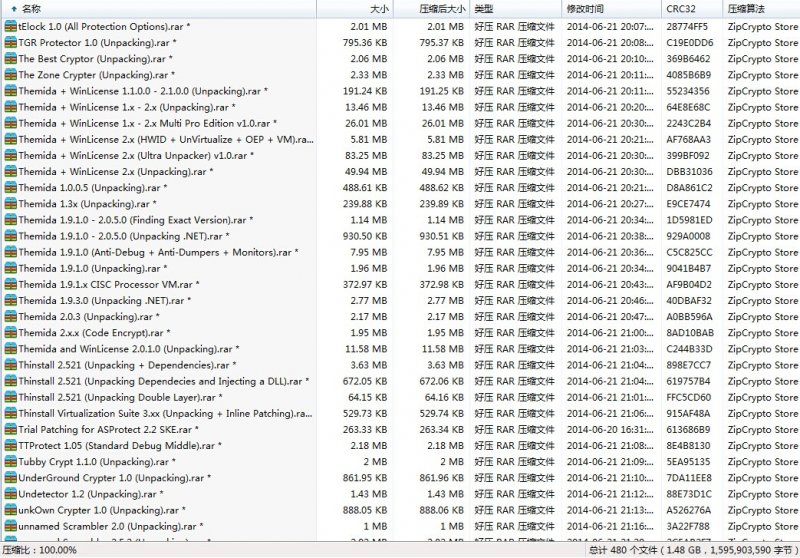Select Themida + WinLicense 1.1.0.0 - 2.1.0.0 file name
Screen dimensions: 800x558
143,91
